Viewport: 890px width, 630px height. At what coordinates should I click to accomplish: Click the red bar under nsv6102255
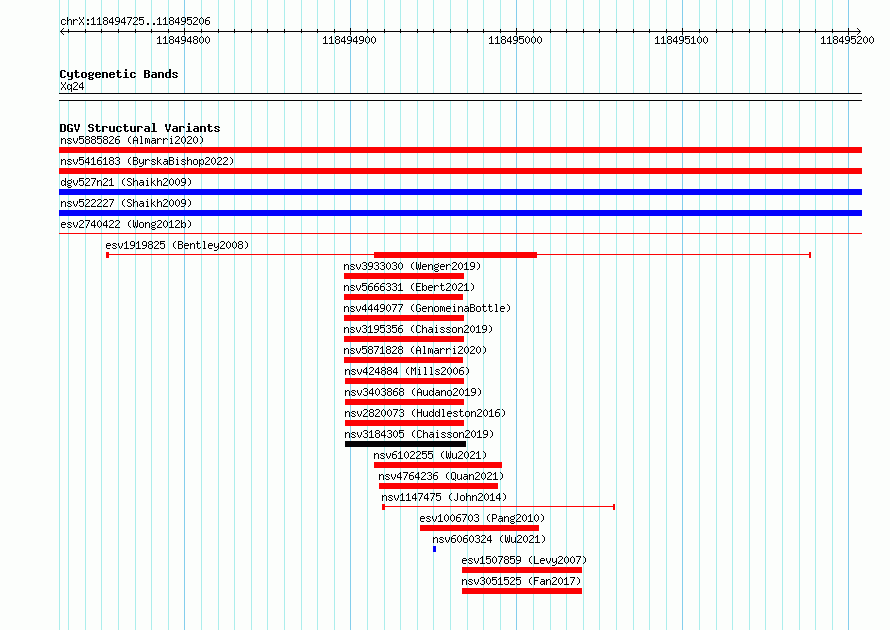point(438,465)
